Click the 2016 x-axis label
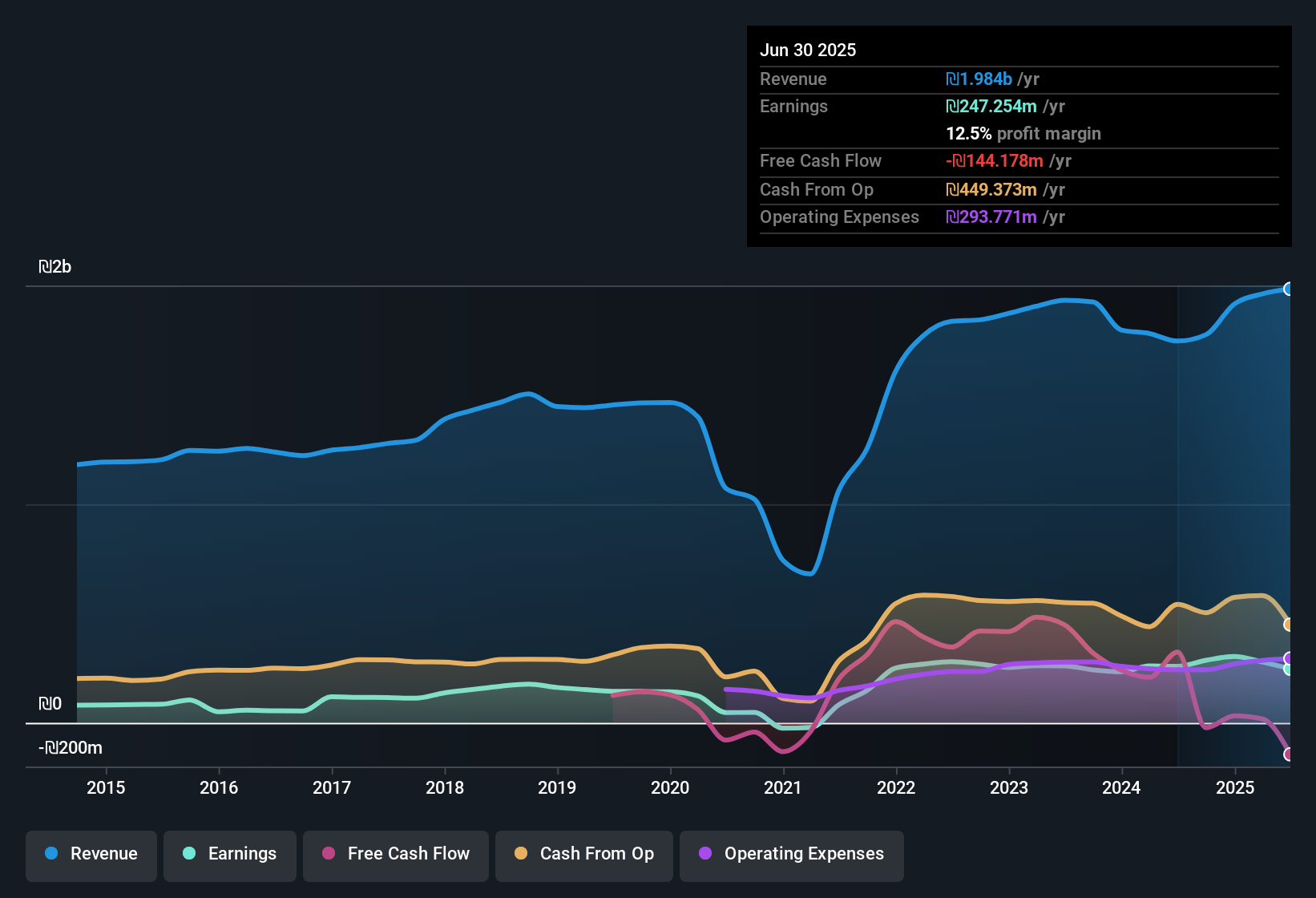The height and width of the screenshot is (898, 1316). (219, 787)
